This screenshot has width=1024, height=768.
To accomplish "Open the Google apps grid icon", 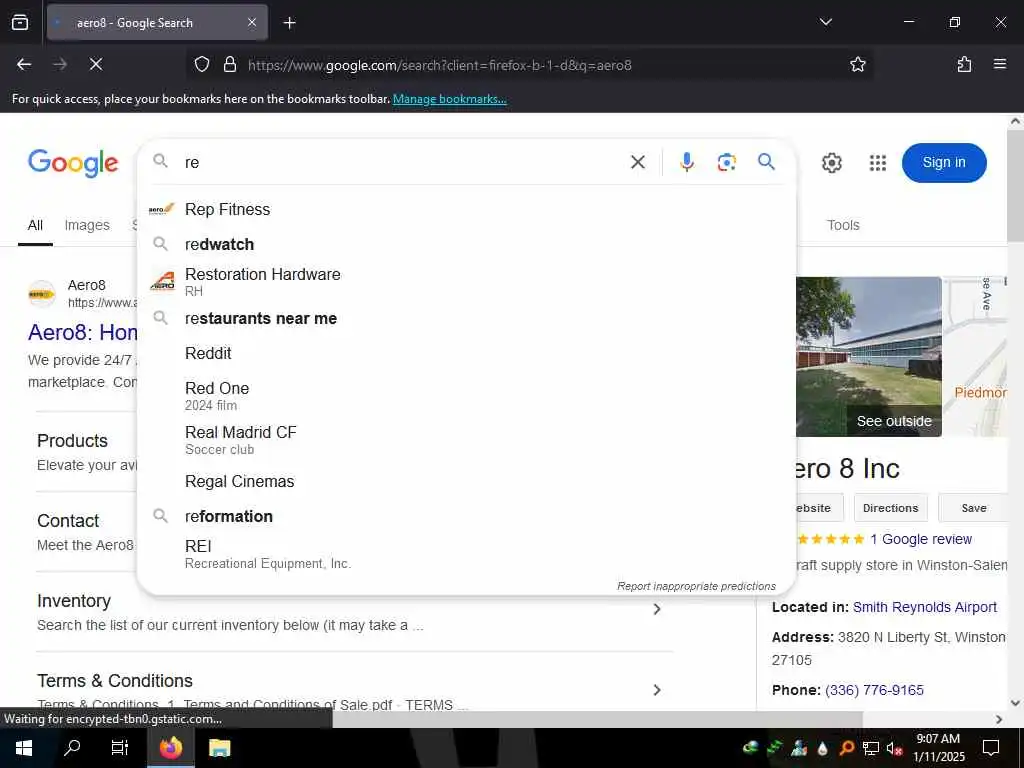I will point(878,163).
